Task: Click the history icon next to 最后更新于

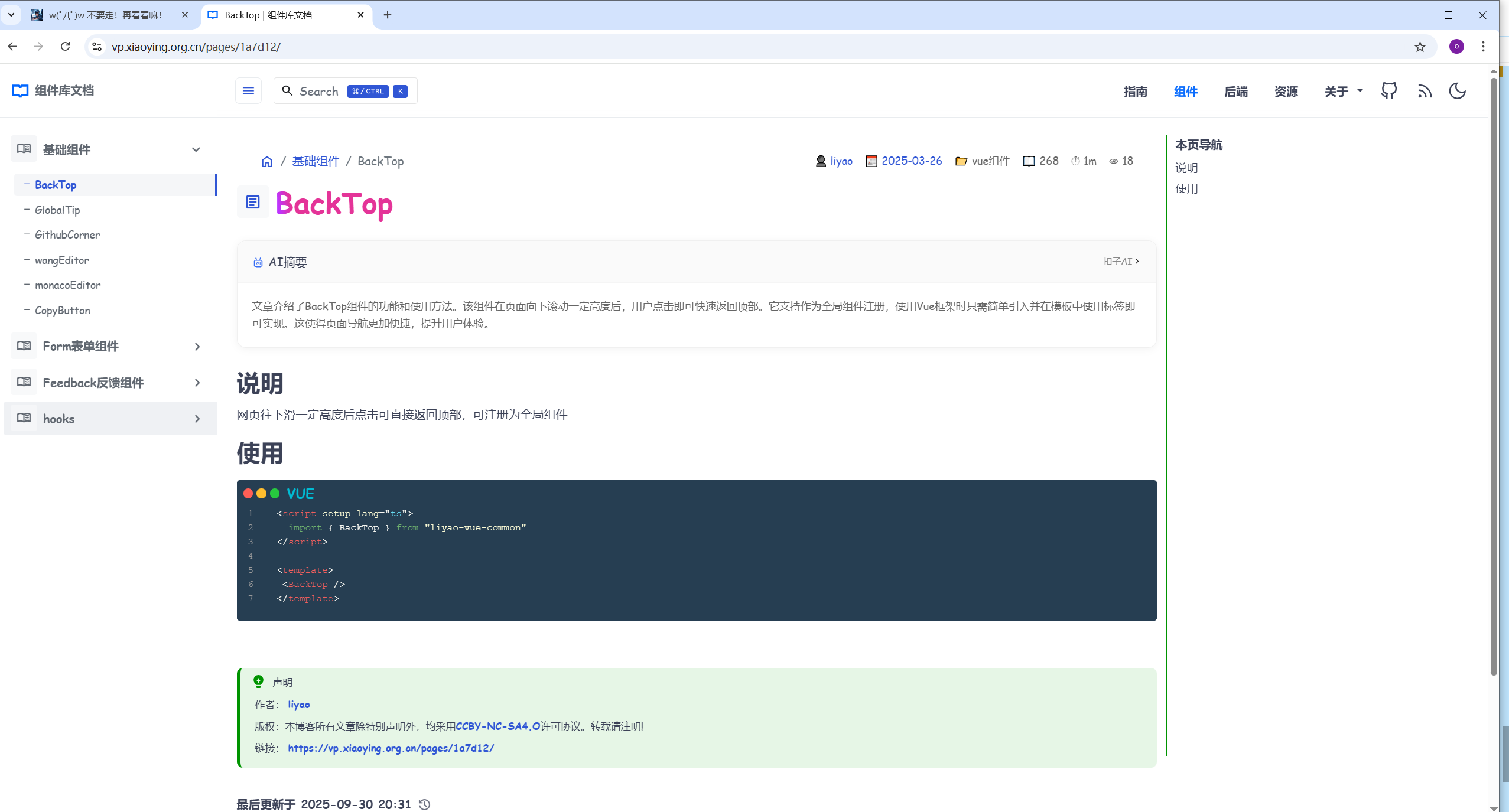Action: 424,804
